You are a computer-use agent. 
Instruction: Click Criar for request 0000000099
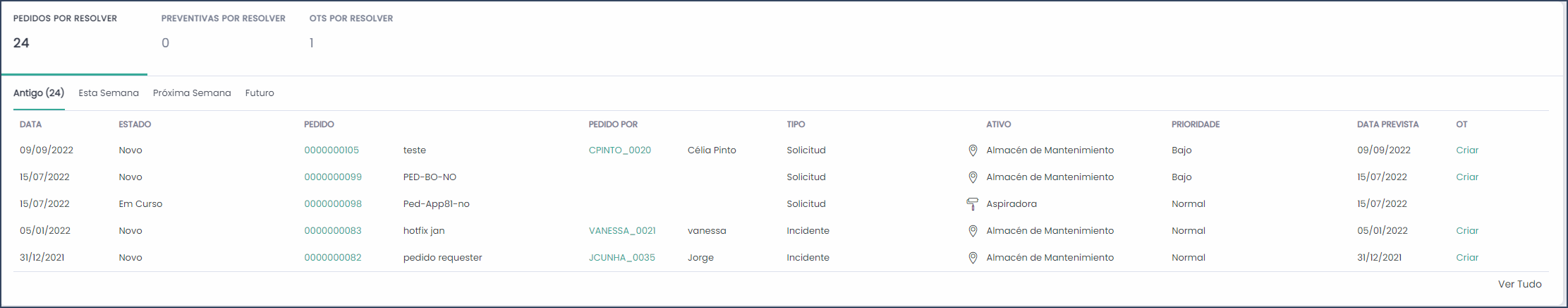point(1467,177)
